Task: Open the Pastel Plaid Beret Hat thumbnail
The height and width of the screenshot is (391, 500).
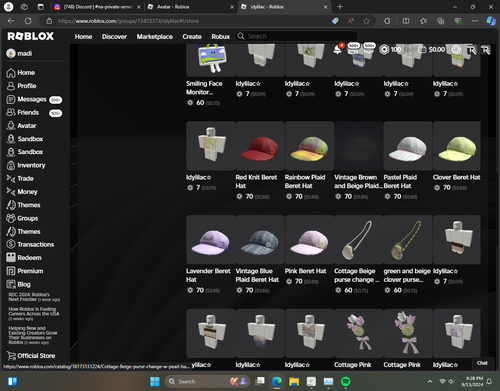Action: pyautogui.click(x=408, y=146)
